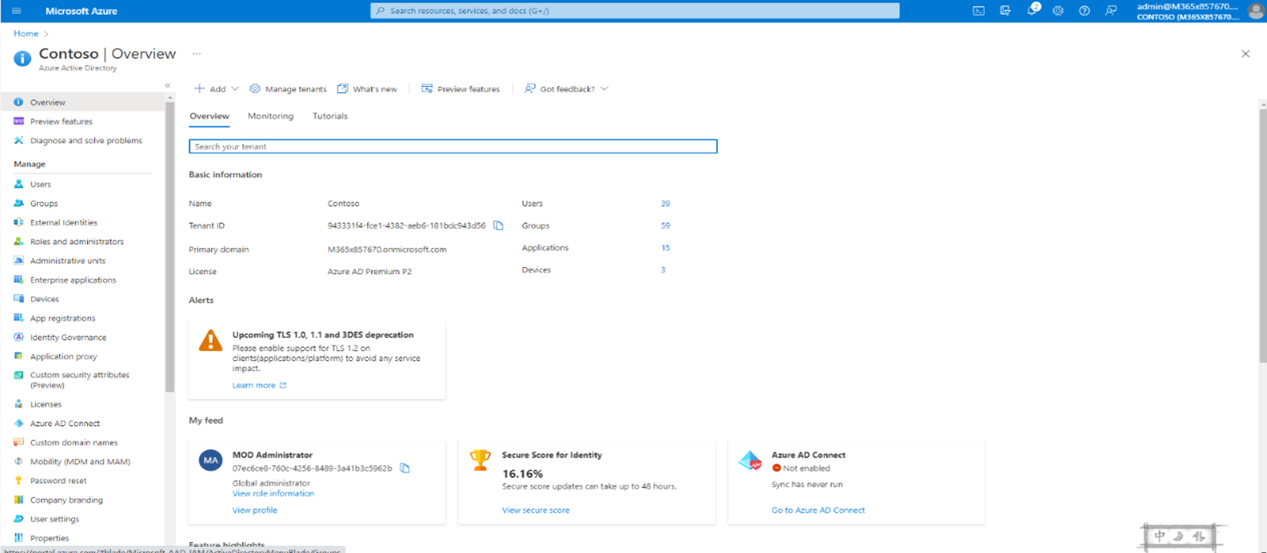Viewport: 1267px width, 553px height.
Task: Expand the Add dropdown in the toolbar
Action: click(216, 89)
